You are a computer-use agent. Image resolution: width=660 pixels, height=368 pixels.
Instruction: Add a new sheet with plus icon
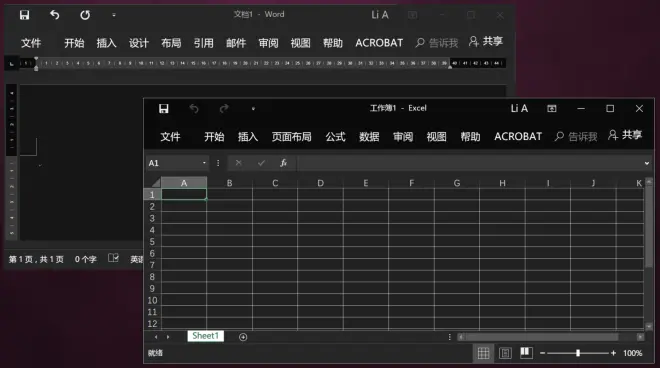243,337
